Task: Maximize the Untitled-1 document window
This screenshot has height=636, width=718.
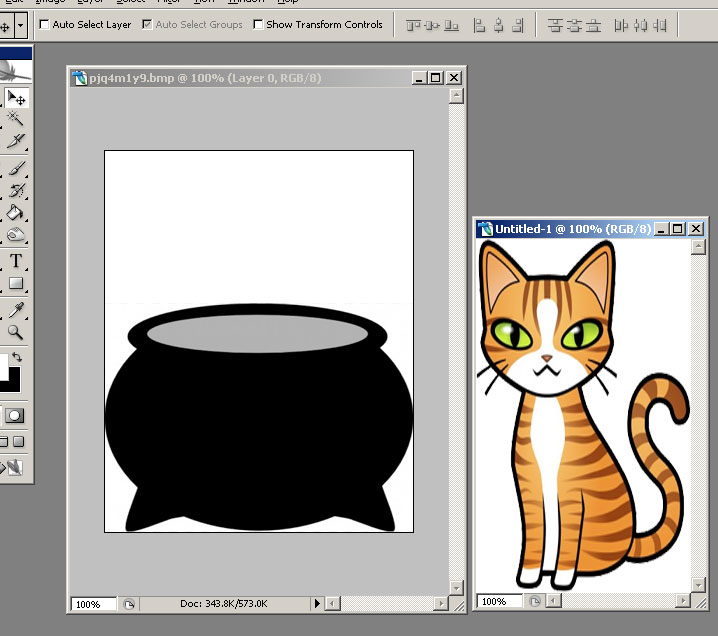Action: click(678, 228)
